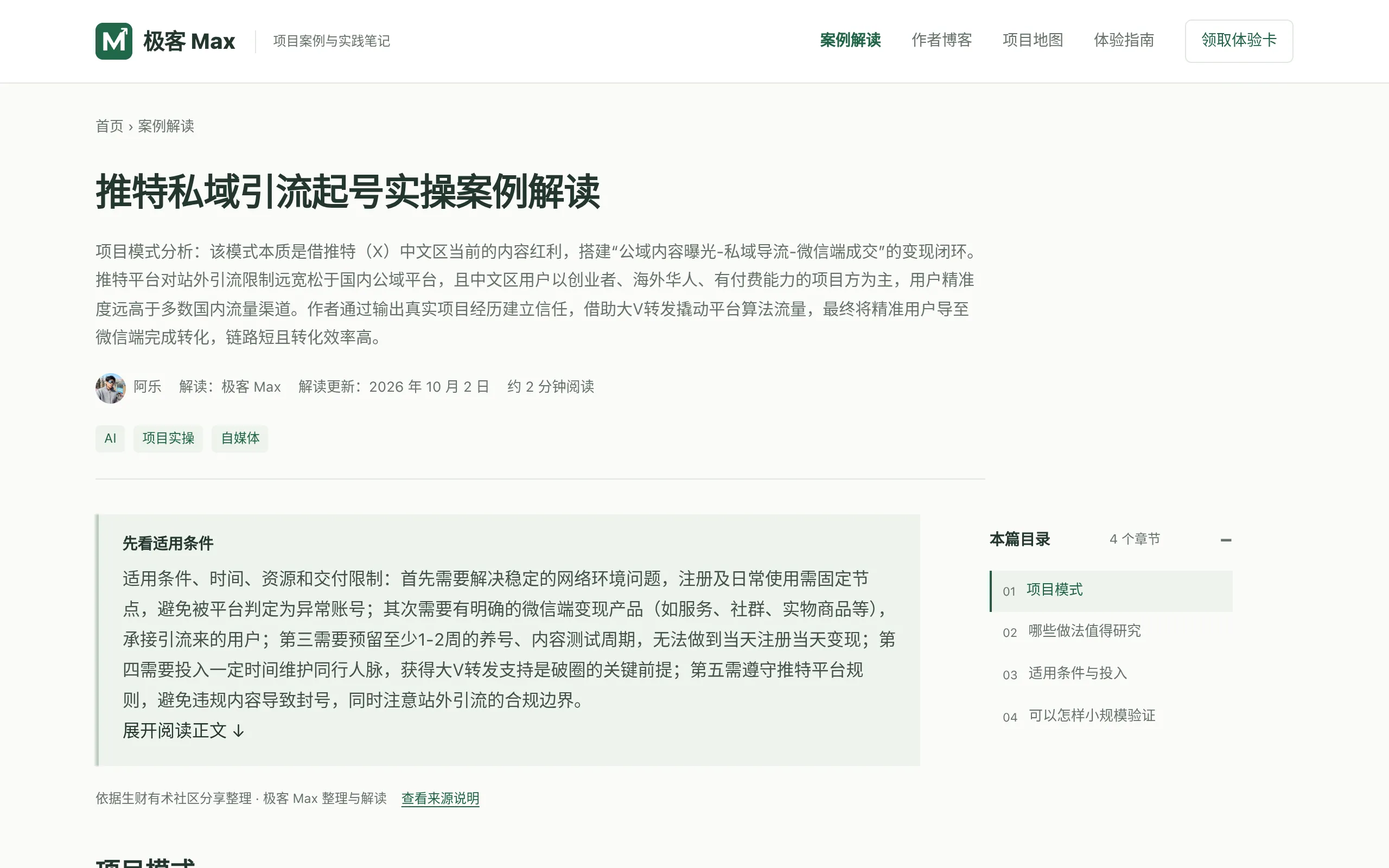
Task: Jump to chapter 03 适用条件与投入
Action: (x=1111, y=673)
